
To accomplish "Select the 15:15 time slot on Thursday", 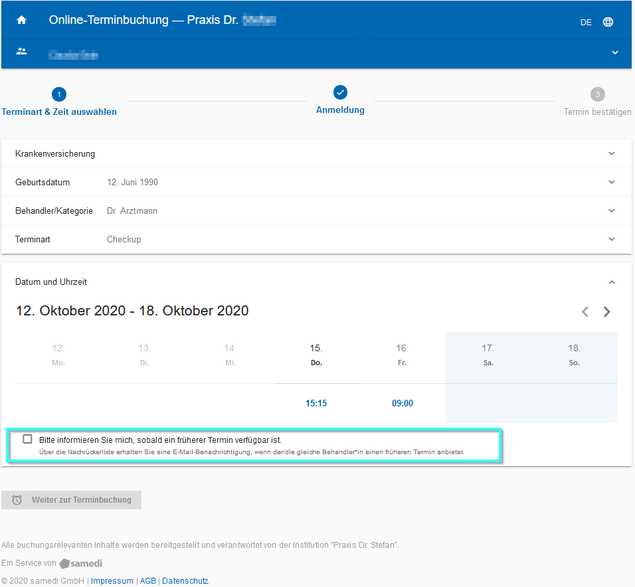I will (316, 404).
